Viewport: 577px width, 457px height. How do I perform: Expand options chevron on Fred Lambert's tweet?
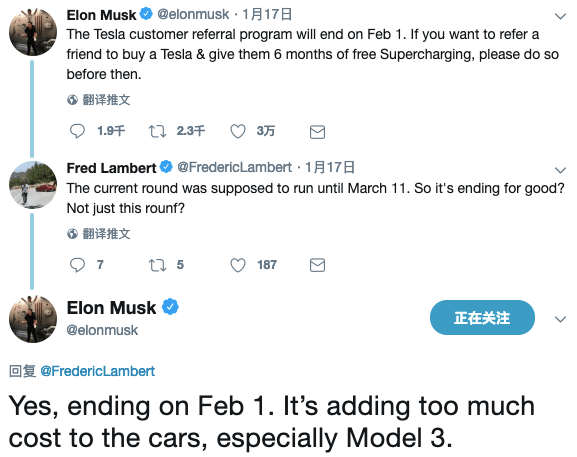point(560,170)
